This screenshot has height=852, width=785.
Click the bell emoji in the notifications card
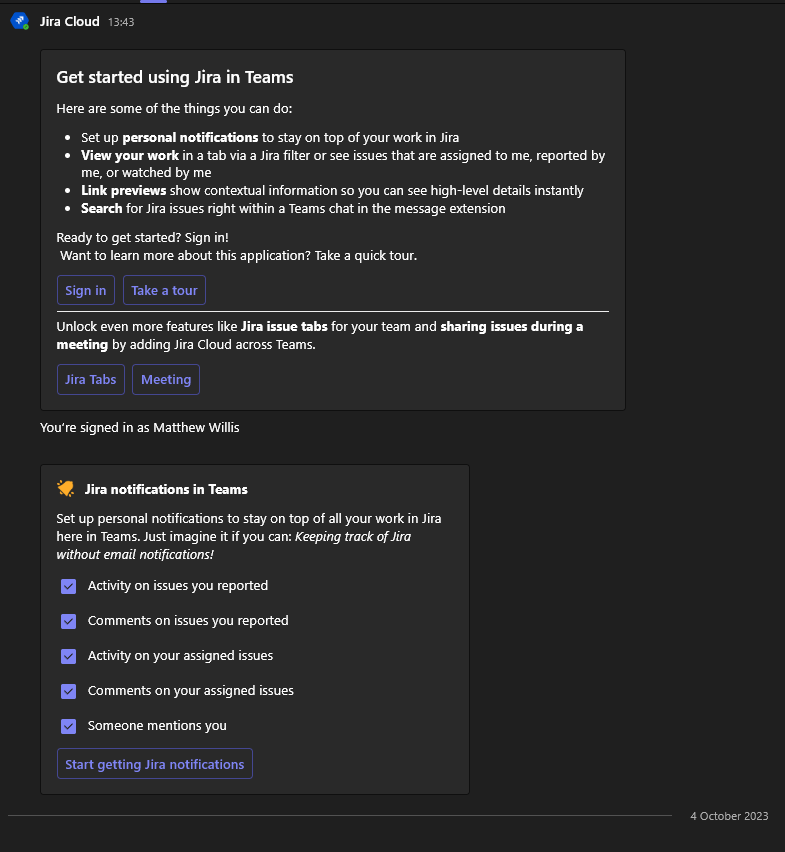pyautogui.click(x=64, y=489)
